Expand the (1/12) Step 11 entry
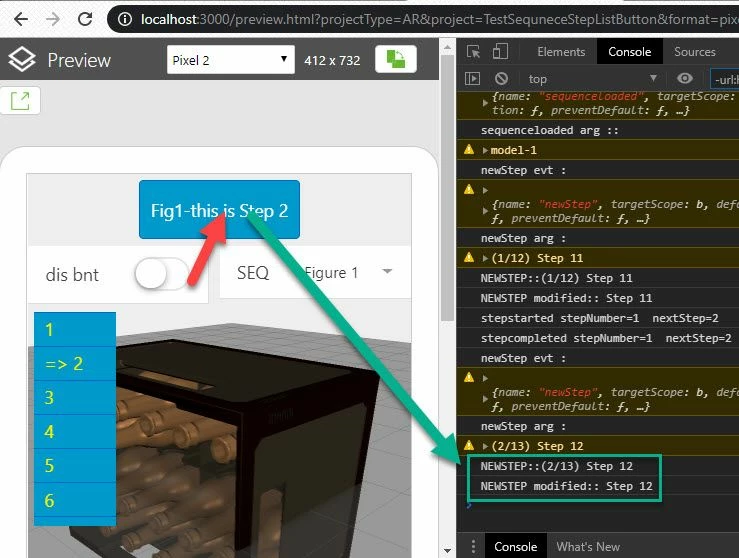The height and width of the screenshot is (558, 739). [485, 258]
